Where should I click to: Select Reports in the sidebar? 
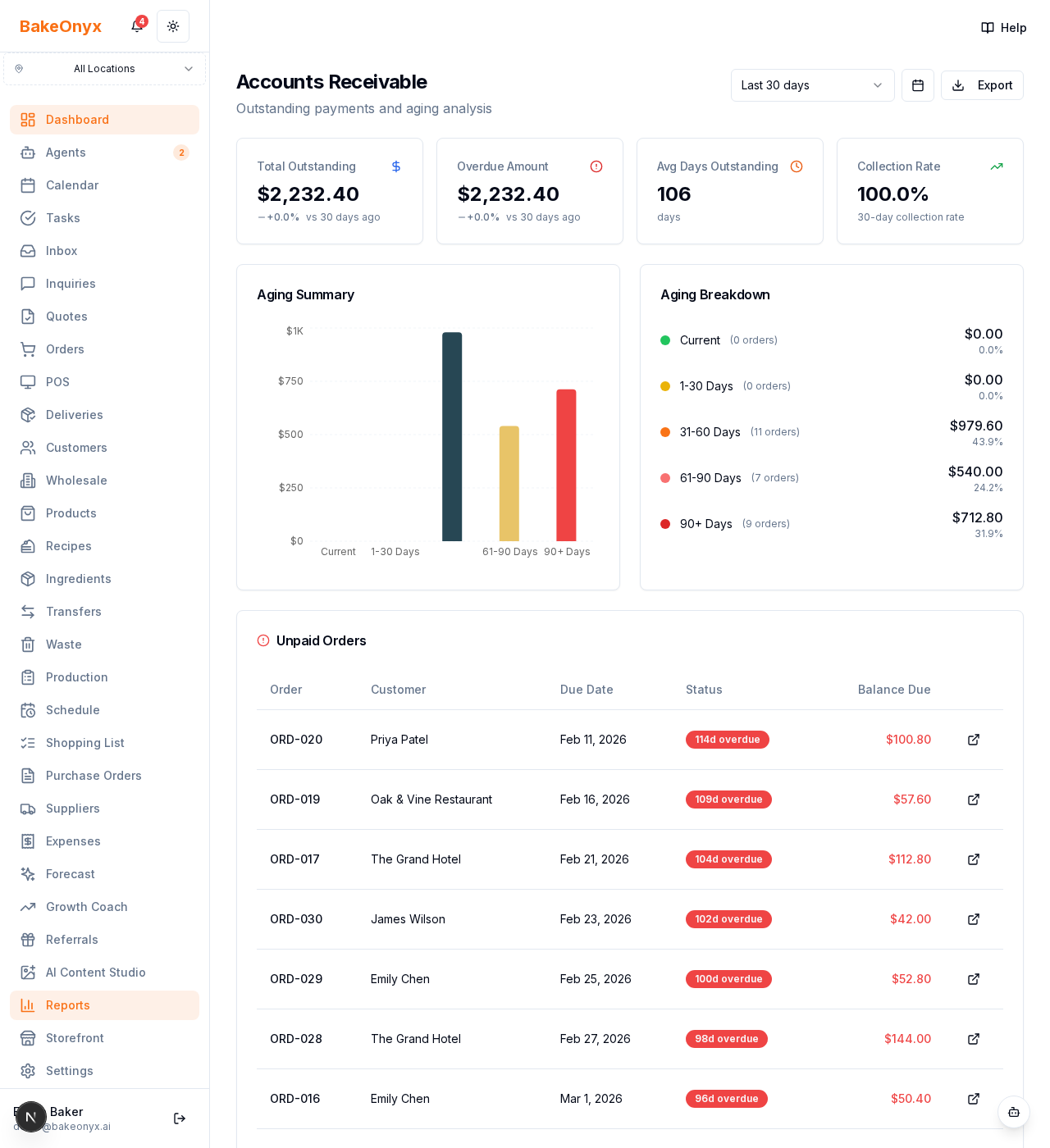pyautogui.click(x=104, y=1005)
